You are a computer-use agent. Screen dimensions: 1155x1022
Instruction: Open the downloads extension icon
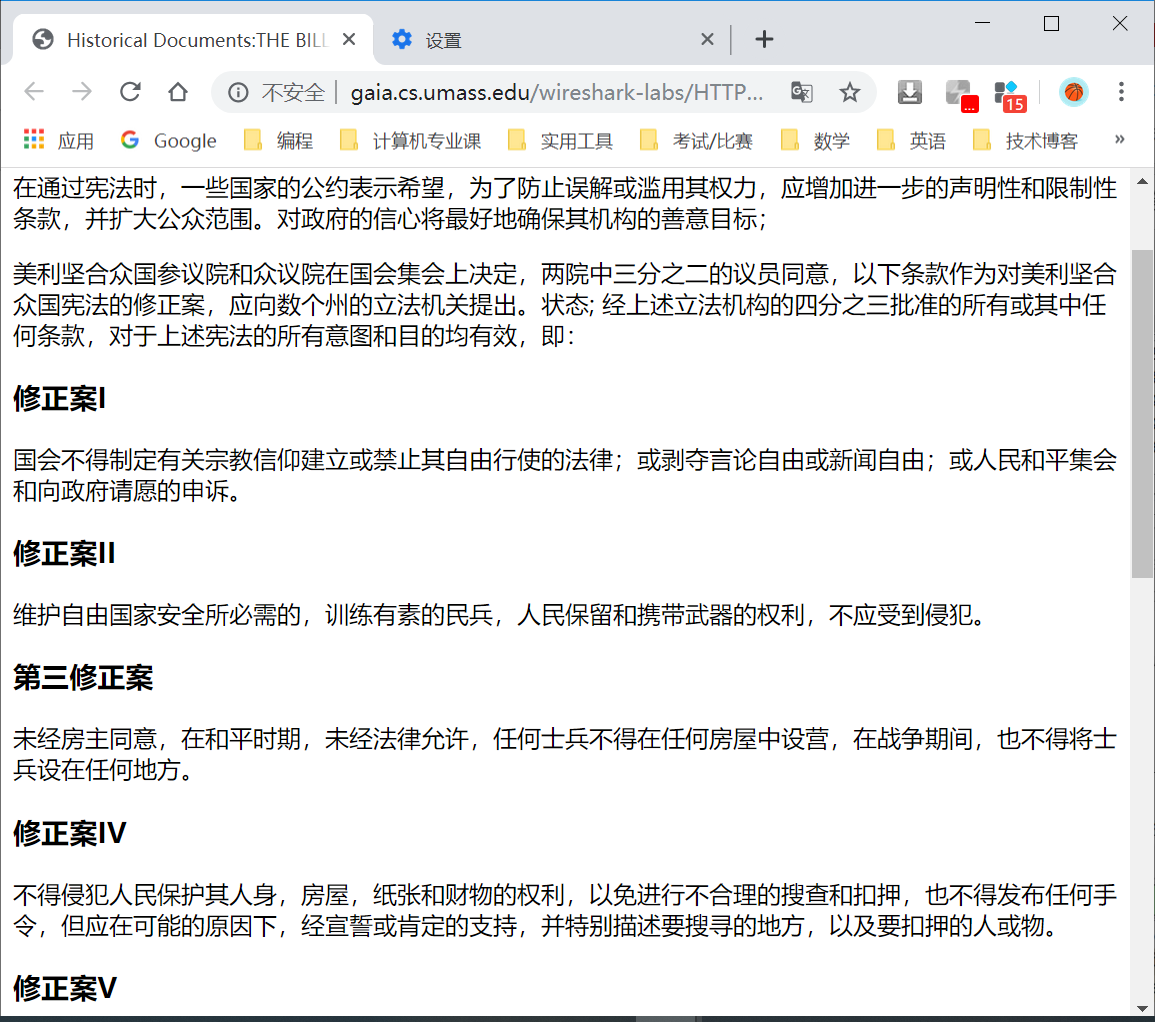909,91
